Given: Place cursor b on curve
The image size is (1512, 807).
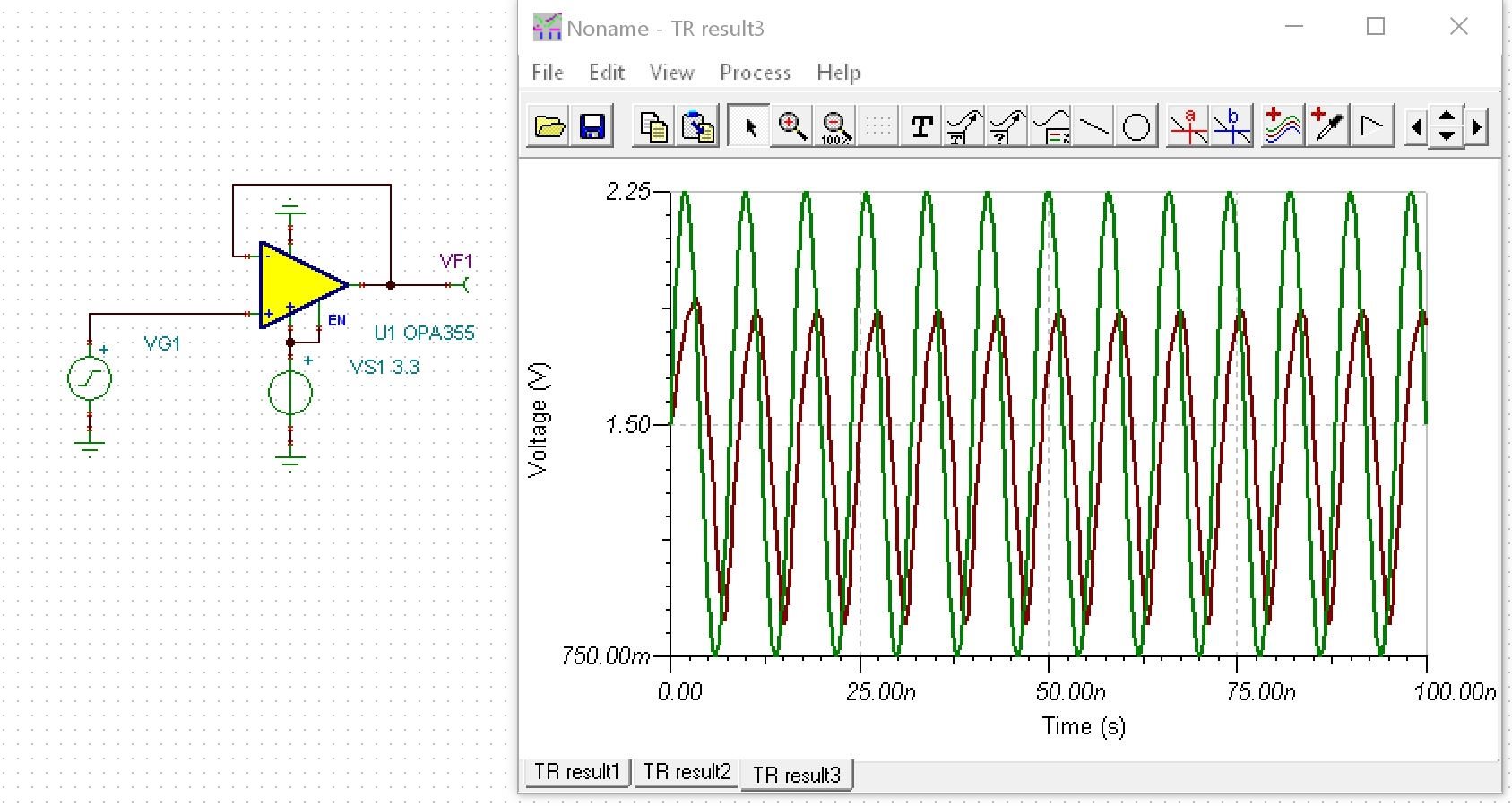Looking at the screenshot, I should (1232, 127).
